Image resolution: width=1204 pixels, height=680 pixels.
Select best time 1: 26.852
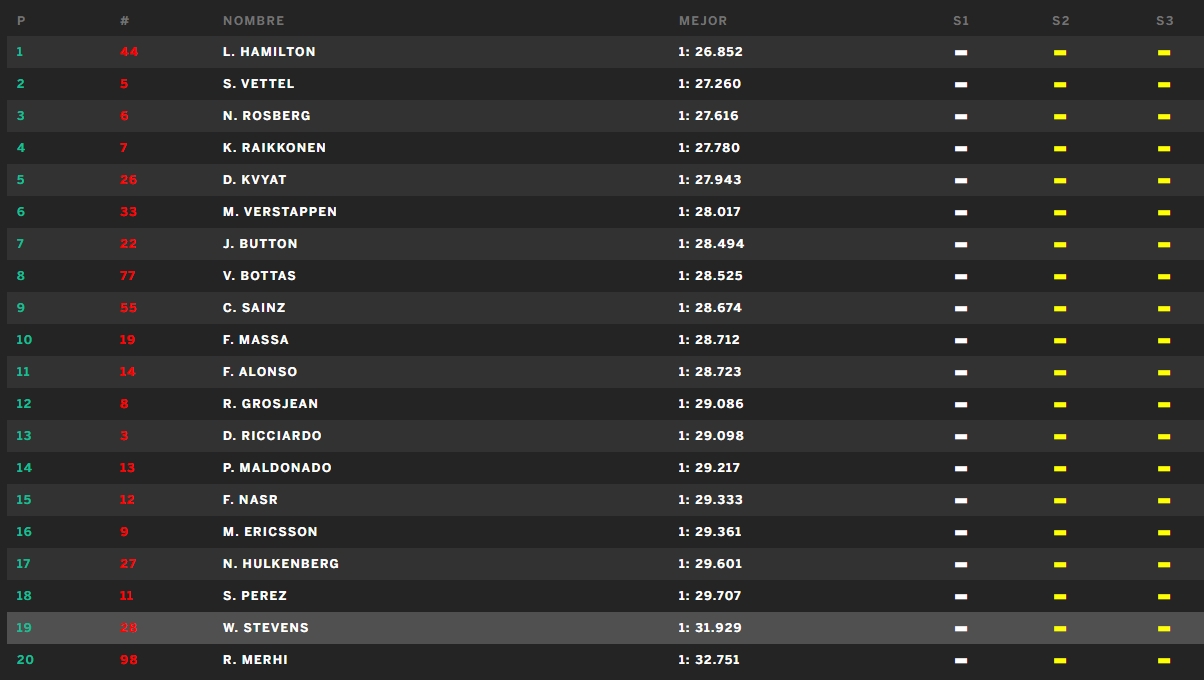pyautogui.click(x=710, y=52)
